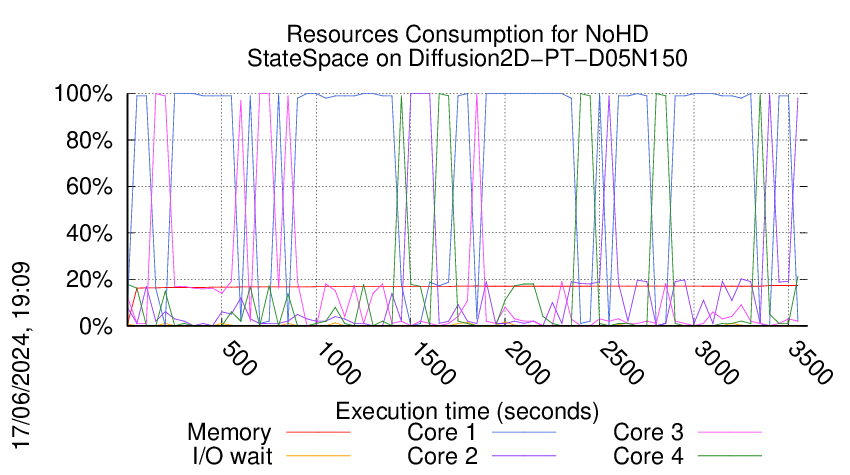Click the 'Memory' legend label

[229, 433]
